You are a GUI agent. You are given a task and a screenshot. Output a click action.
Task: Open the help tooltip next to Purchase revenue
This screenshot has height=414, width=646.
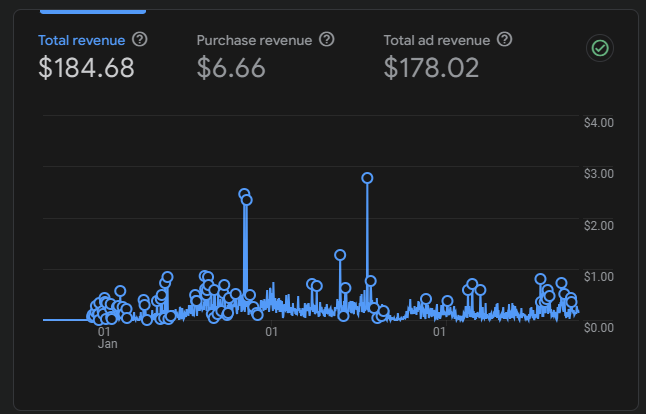[x=326, y=40]
